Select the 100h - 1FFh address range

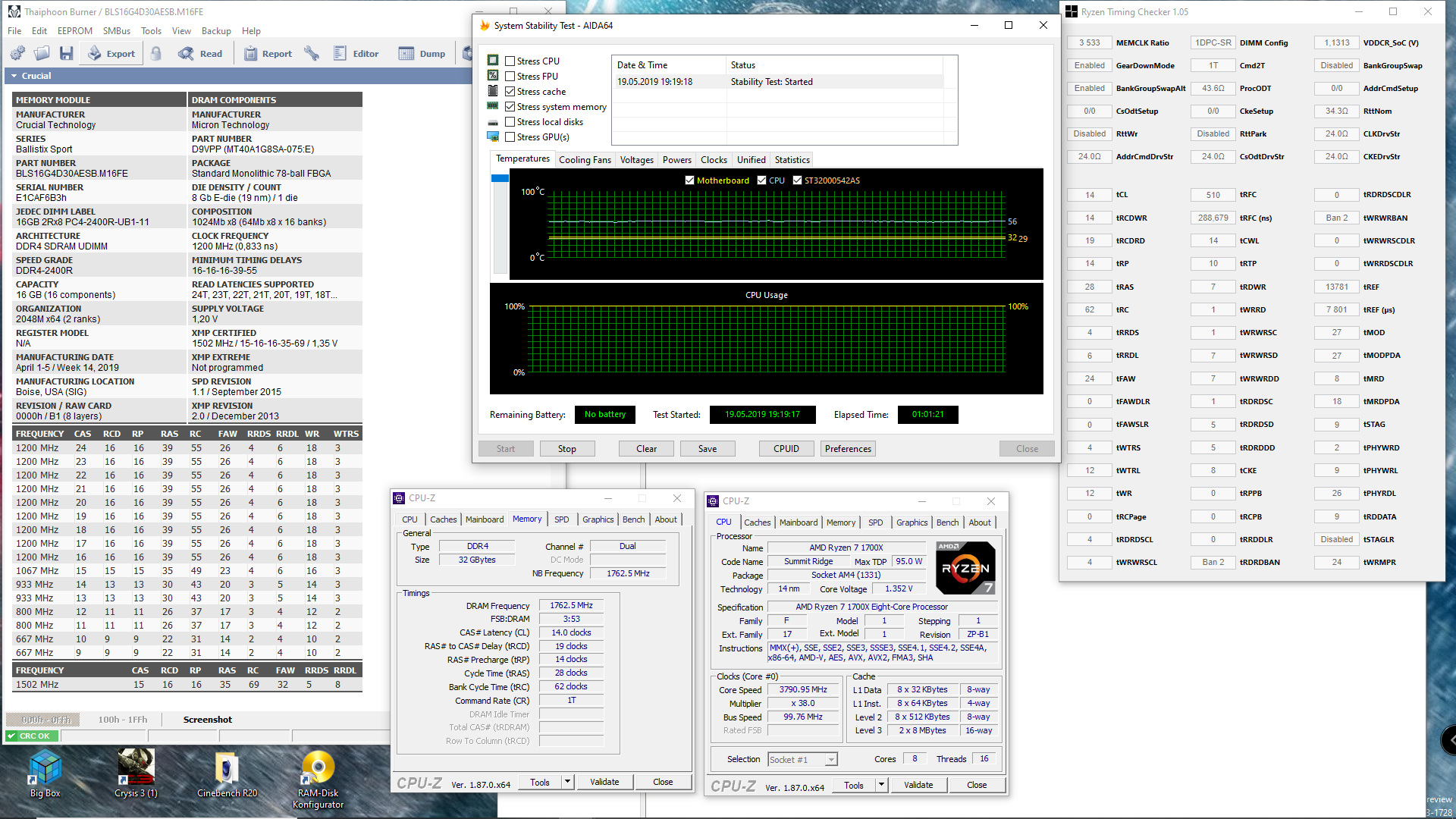(122, 720)
